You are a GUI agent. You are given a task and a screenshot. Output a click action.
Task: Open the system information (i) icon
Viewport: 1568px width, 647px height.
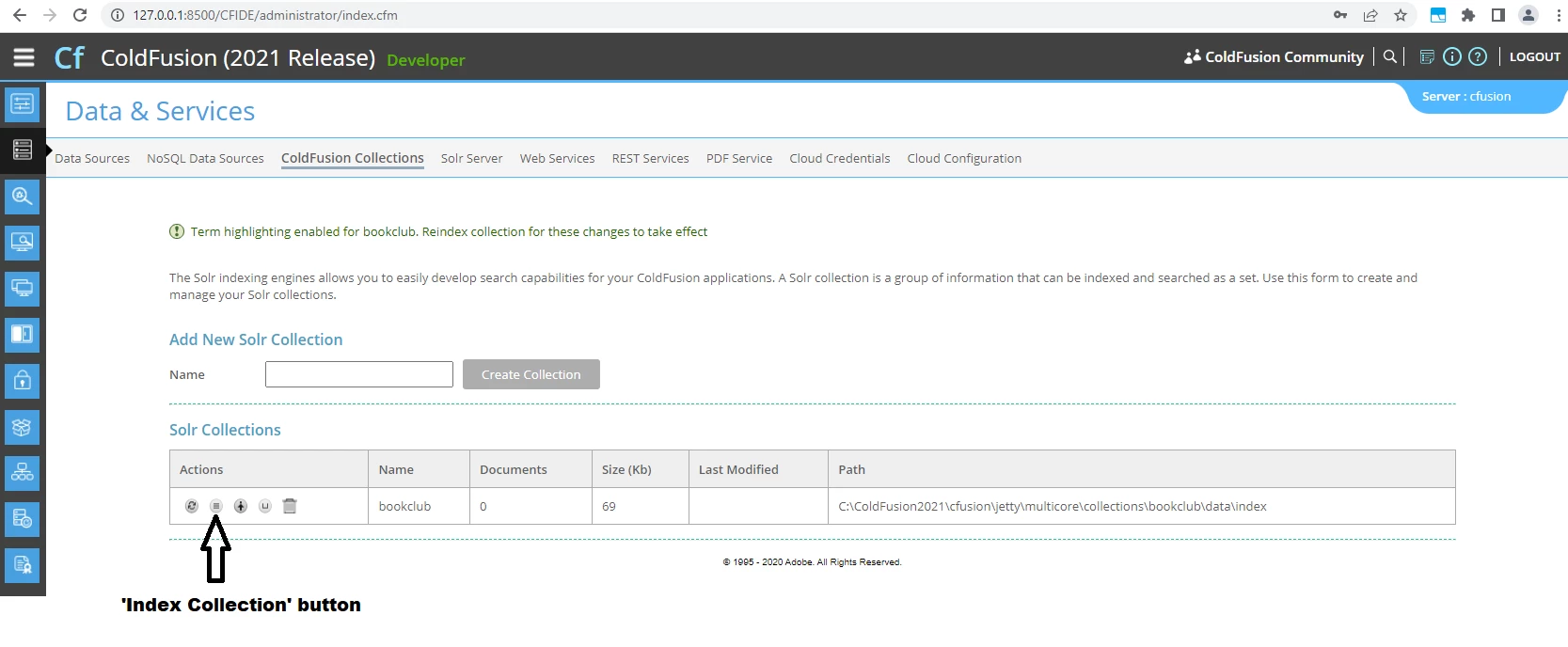(1452, 56)
